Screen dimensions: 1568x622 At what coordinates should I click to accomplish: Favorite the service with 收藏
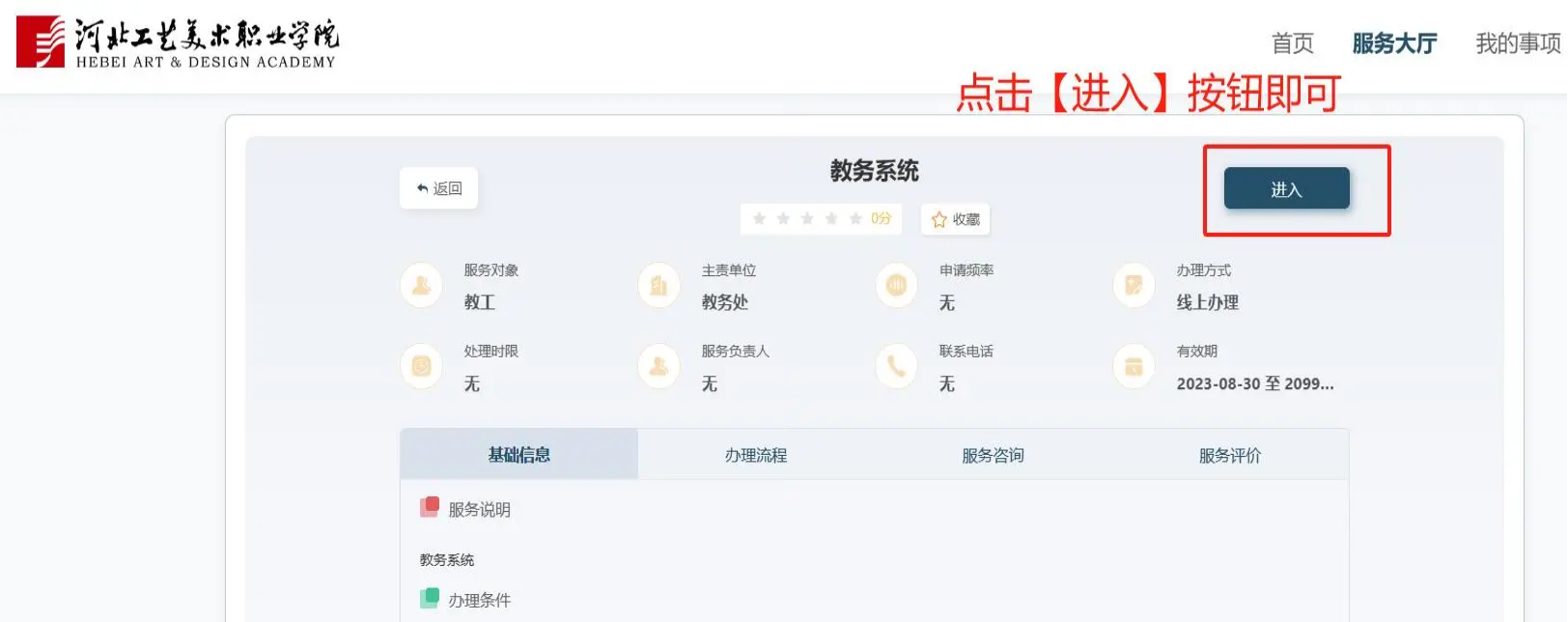[x=956, y=219]
